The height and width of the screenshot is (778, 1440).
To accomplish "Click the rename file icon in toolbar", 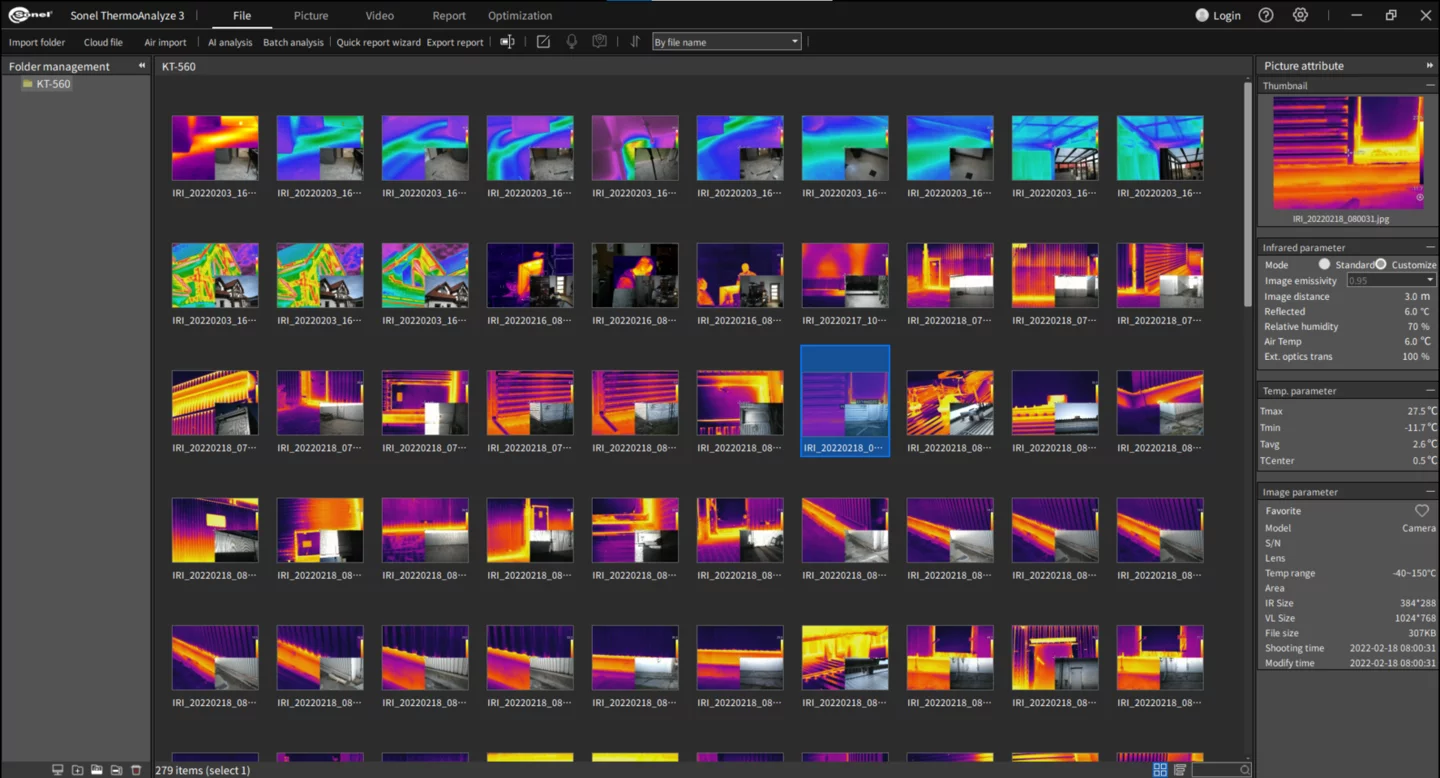I will [507, 42].
